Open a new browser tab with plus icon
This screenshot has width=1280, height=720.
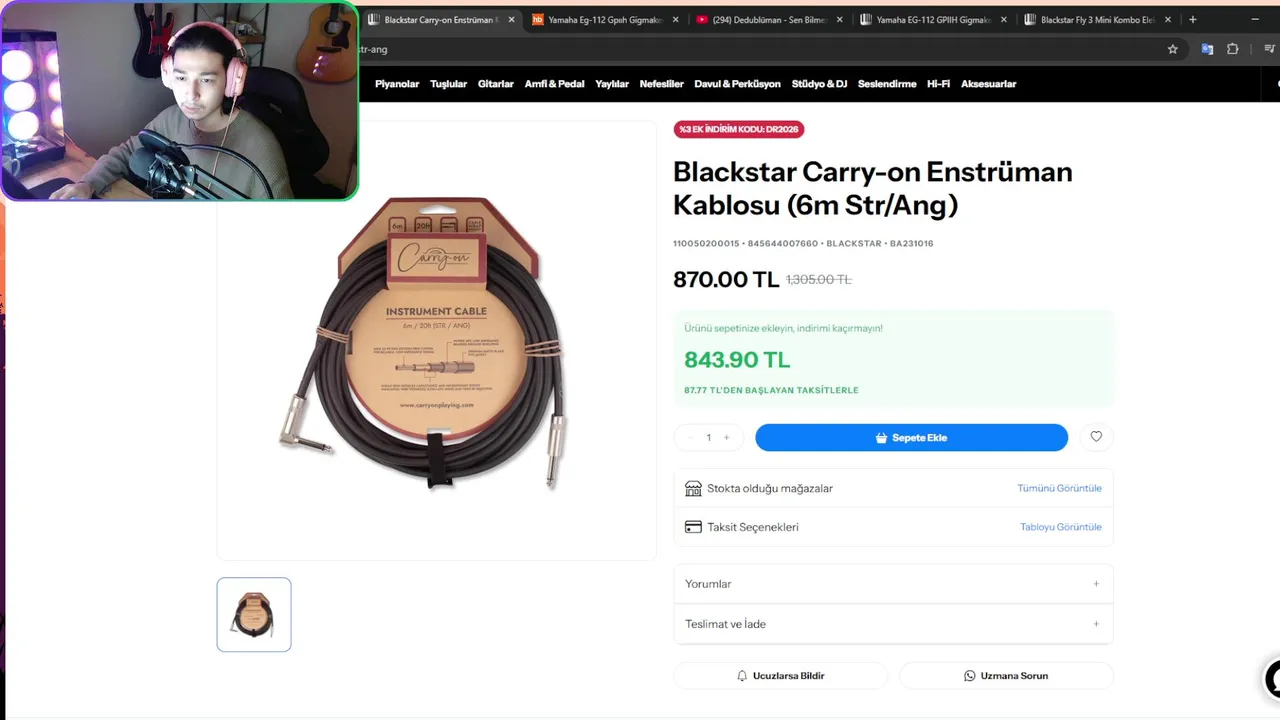point(1192,19)
